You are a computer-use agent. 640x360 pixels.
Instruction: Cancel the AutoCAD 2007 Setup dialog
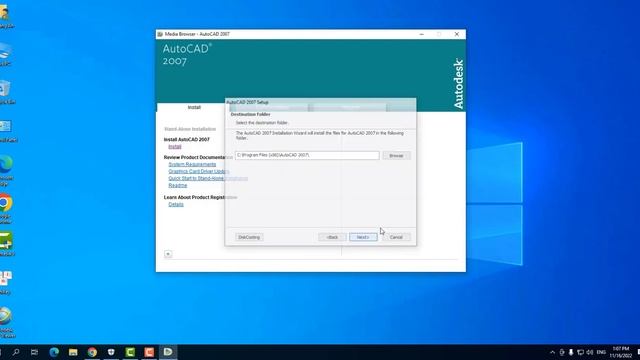click(396, 237)
